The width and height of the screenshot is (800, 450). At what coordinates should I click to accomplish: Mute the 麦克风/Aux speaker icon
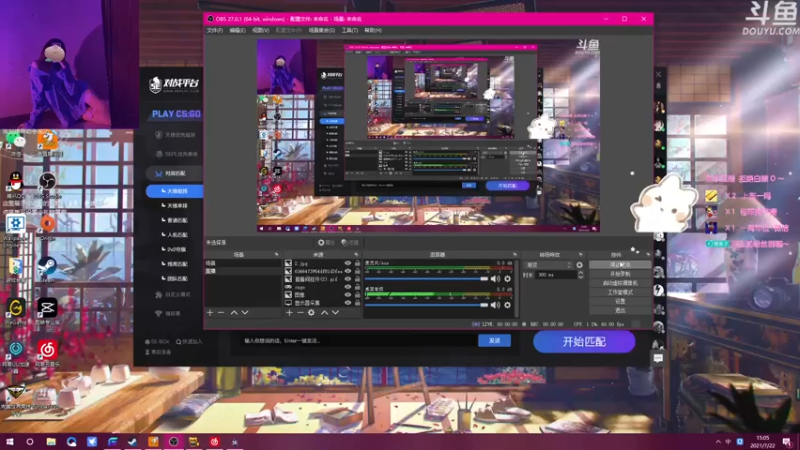[495, 279]
